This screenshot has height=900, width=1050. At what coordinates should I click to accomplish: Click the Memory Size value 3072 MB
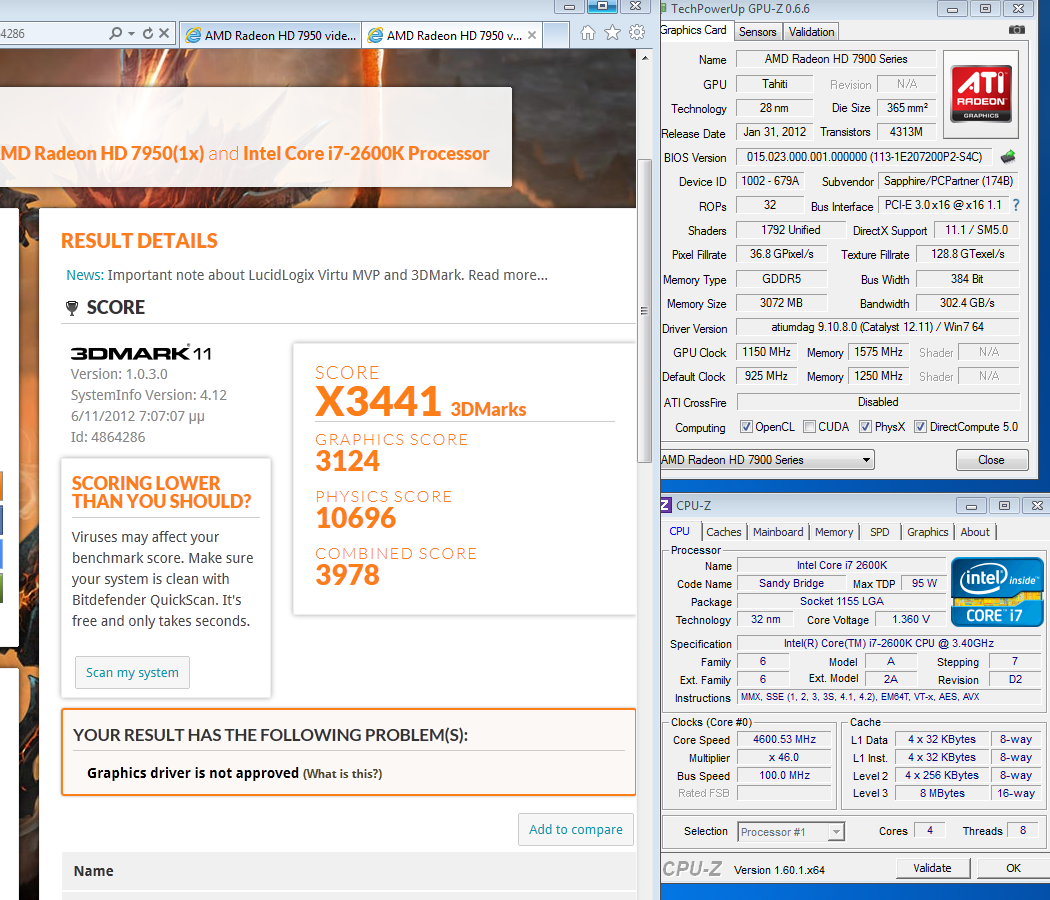click(781, 303)
